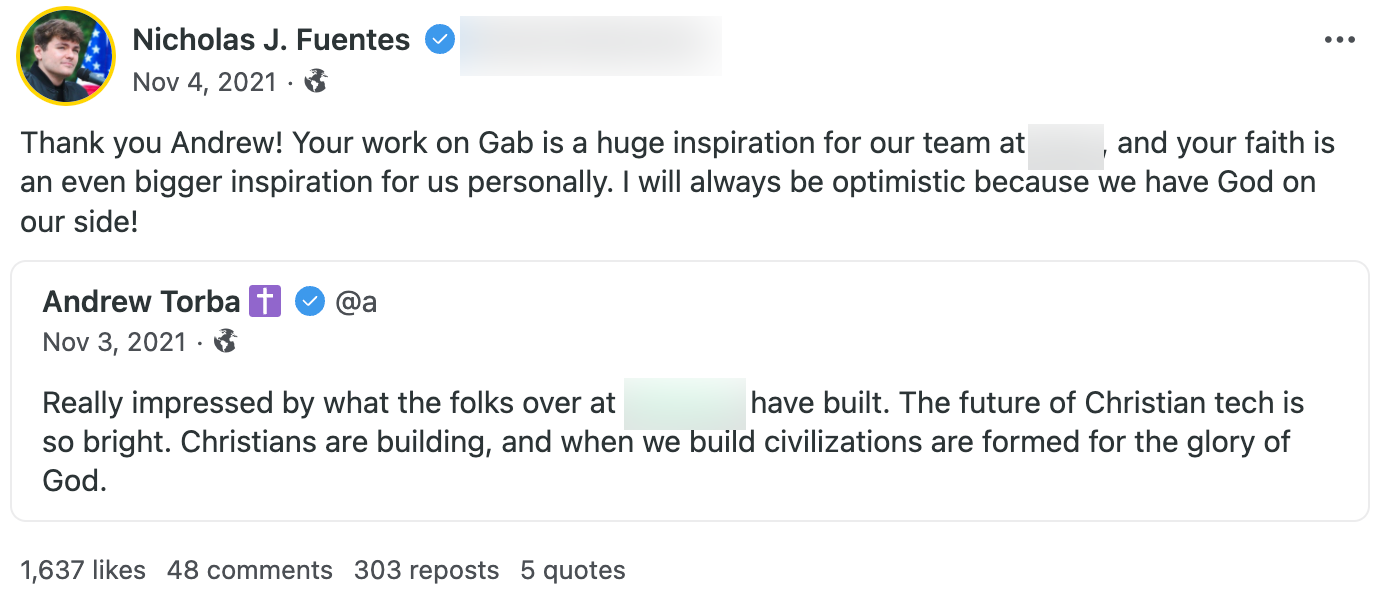View the 1,637 likes list
Image resolution: width=1380 pixels, height=604 pixels.
point(82,570)
